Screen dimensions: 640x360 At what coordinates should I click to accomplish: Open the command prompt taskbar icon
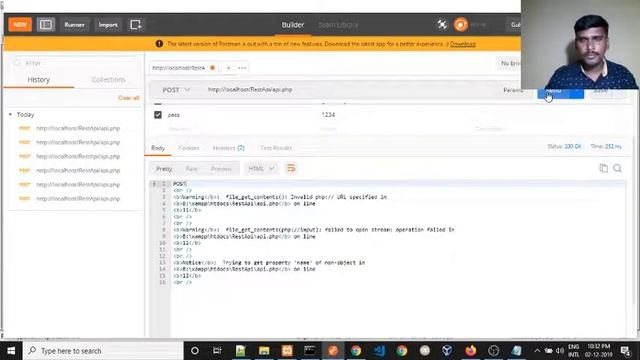309,351
